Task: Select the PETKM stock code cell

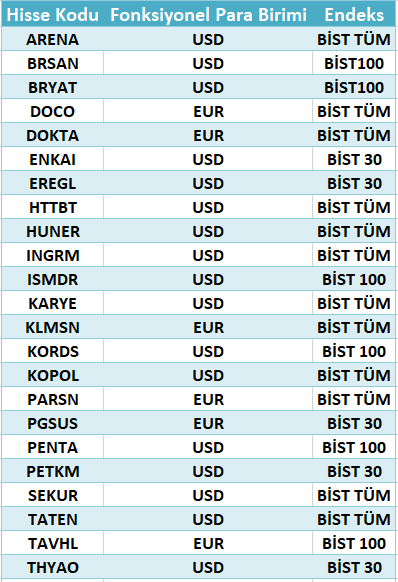Action: [x=53, y=471]
